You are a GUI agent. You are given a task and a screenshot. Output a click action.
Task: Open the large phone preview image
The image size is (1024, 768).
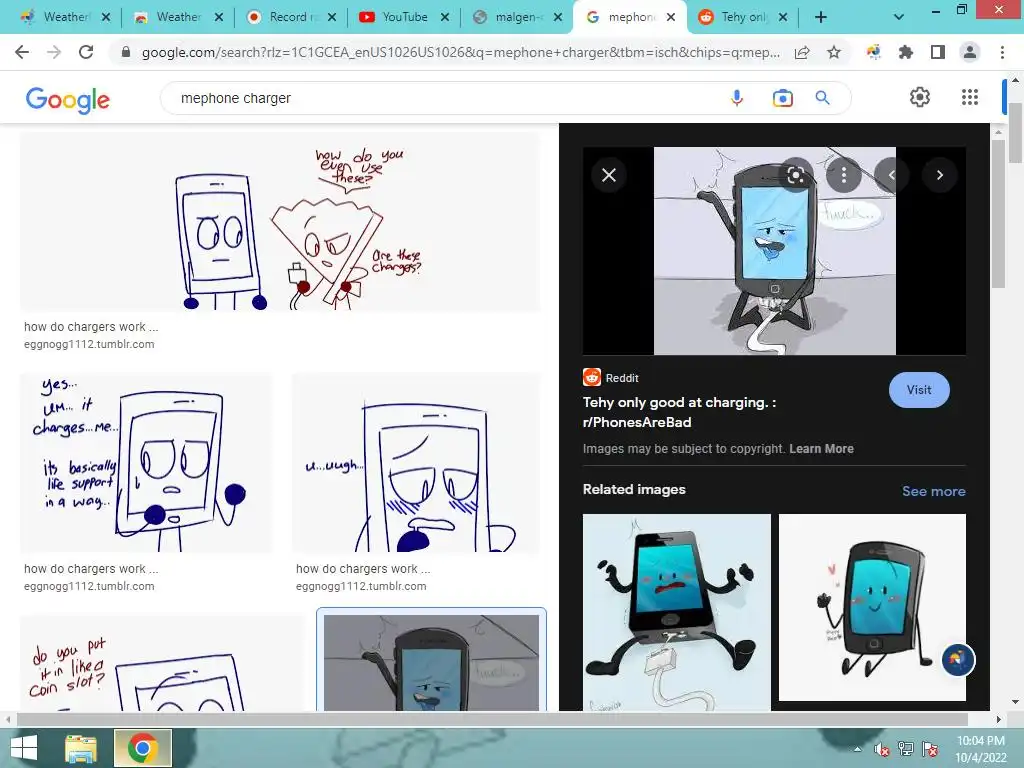775,251
